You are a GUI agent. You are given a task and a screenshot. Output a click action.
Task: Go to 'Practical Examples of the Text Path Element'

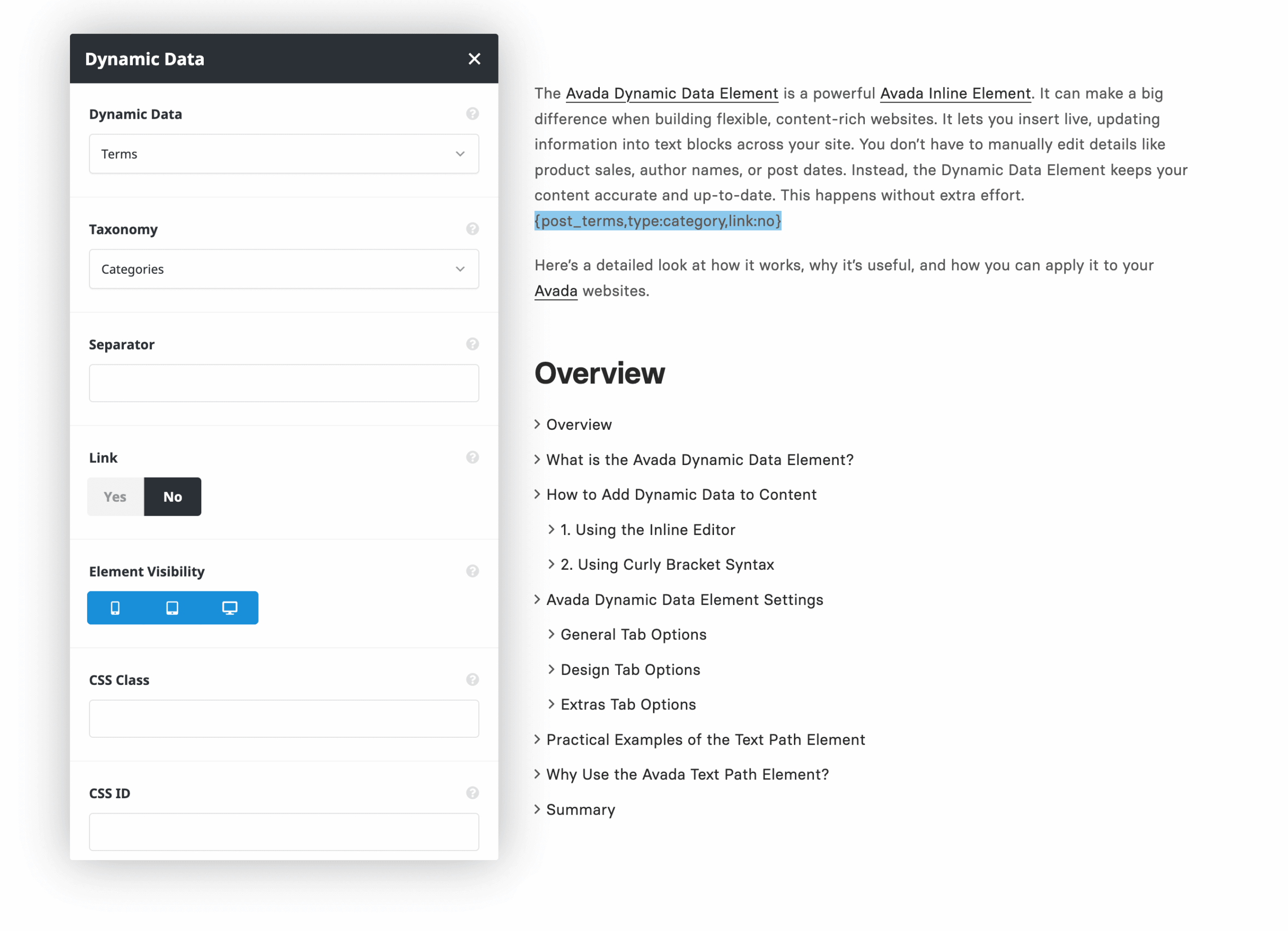pos(705,740)
